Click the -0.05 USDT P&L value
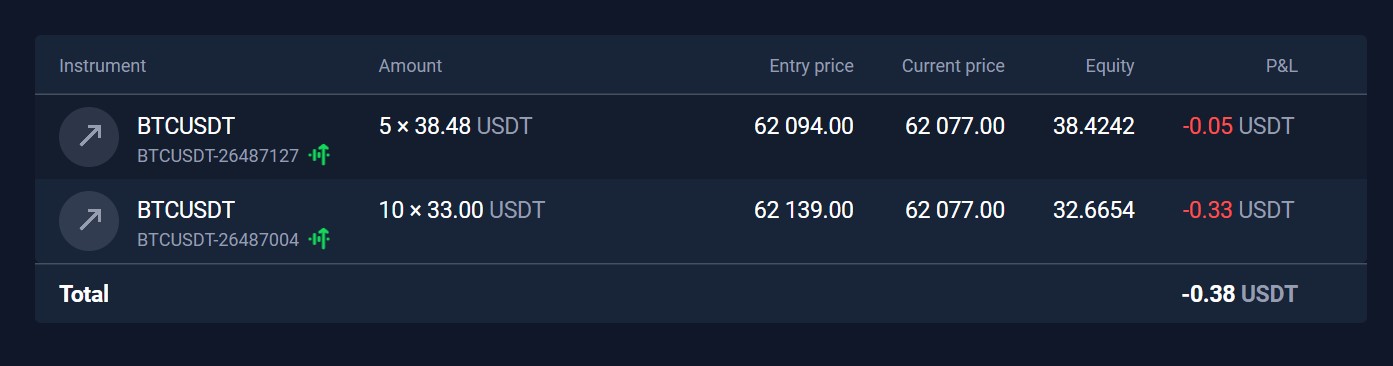This screenshot has width=1393, height=366. click(x=1238, y=126)
